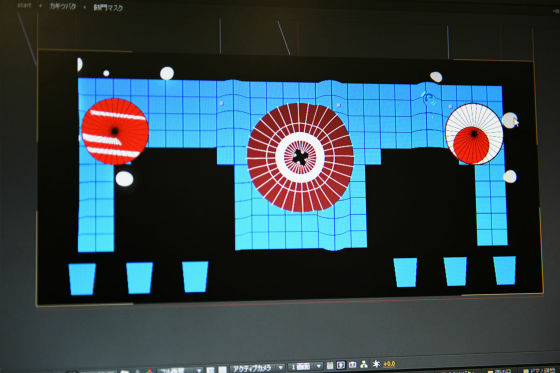Open the アクティブカメラ view dropdown
The width and height of the screenshot is (560, 373).
[x=257, y=368]
